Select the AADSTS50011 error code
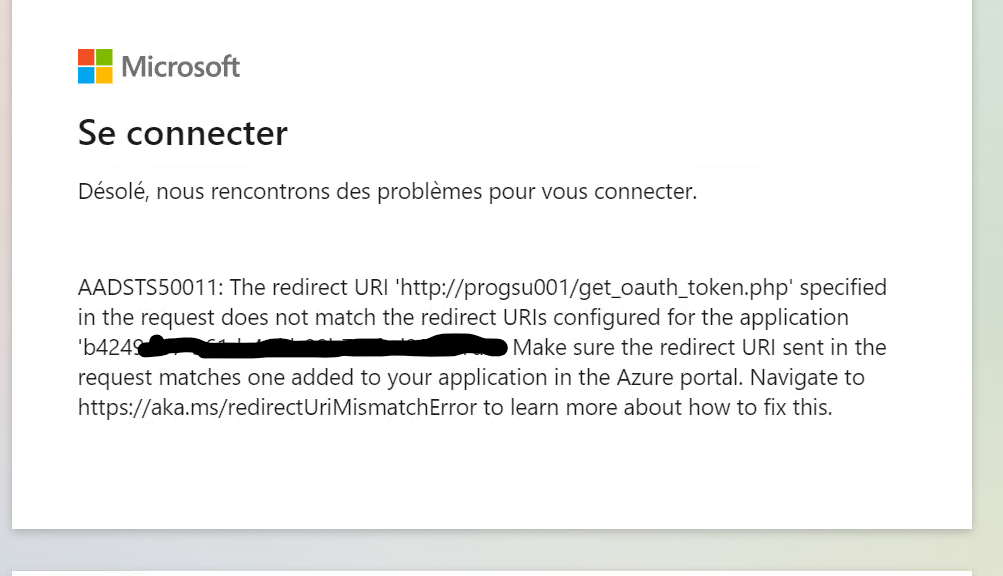This screenshot has width=1003, height=576. 150,287
